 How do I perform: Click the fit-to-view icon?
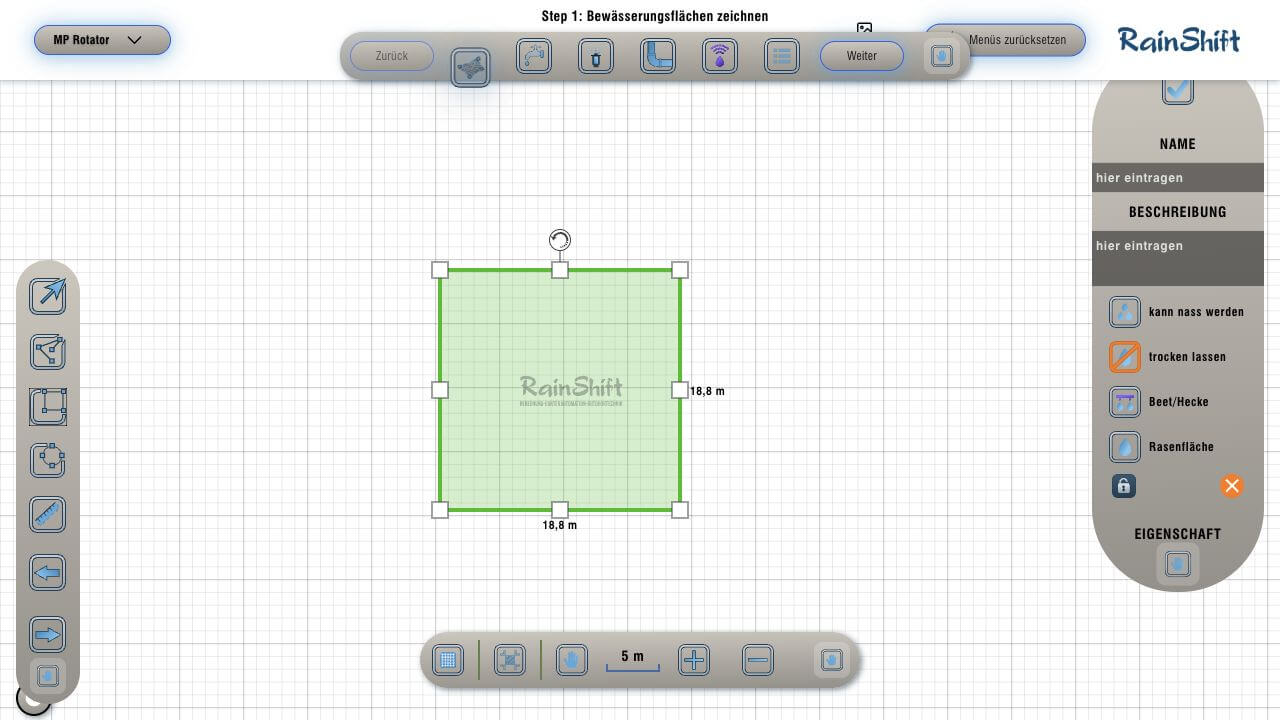tap(510, 660)
